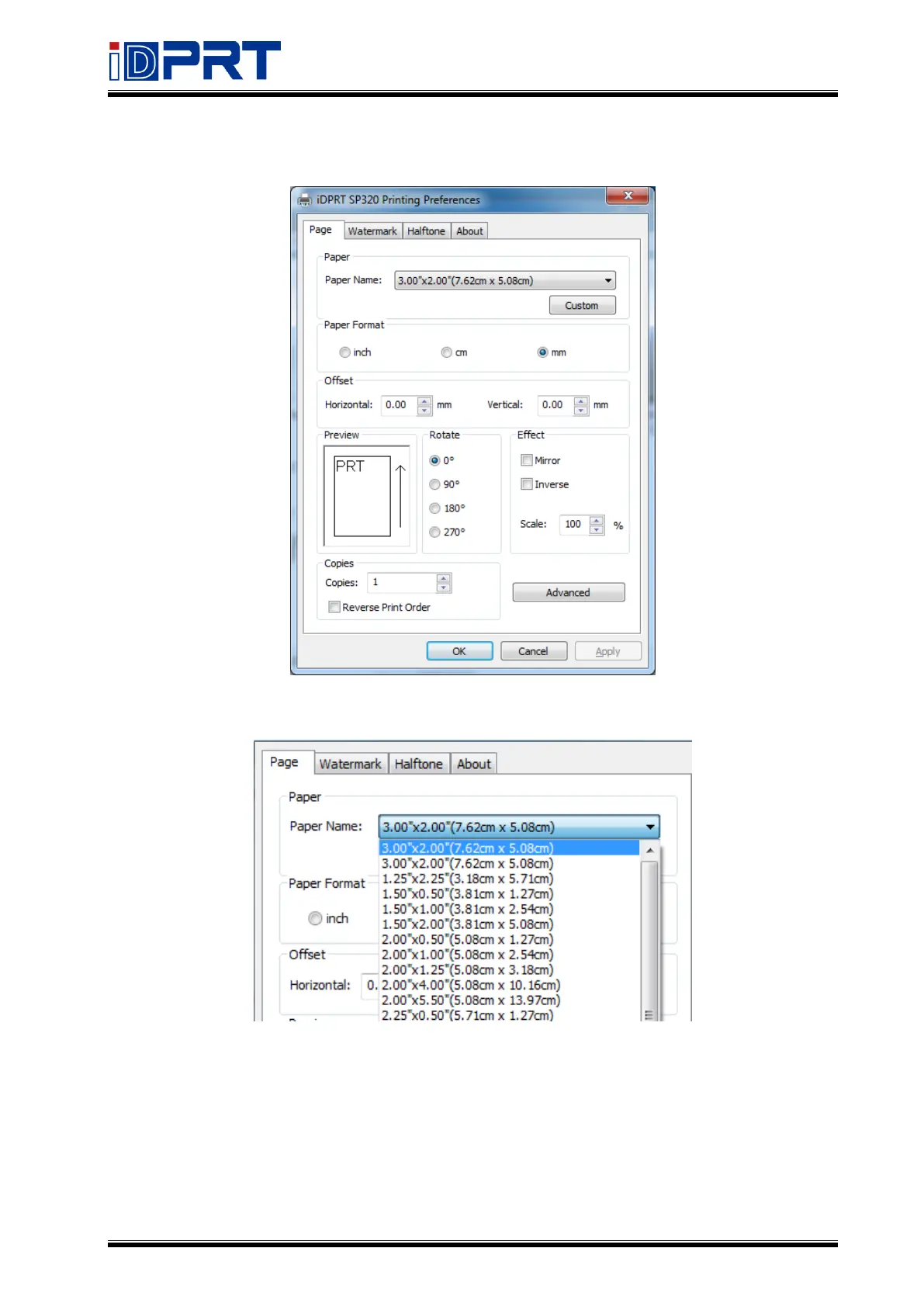This screenshot has height=1307, width=924.
Task: Choose highlighted 3.00"x2.00" option in list
Action: (509, 848)
